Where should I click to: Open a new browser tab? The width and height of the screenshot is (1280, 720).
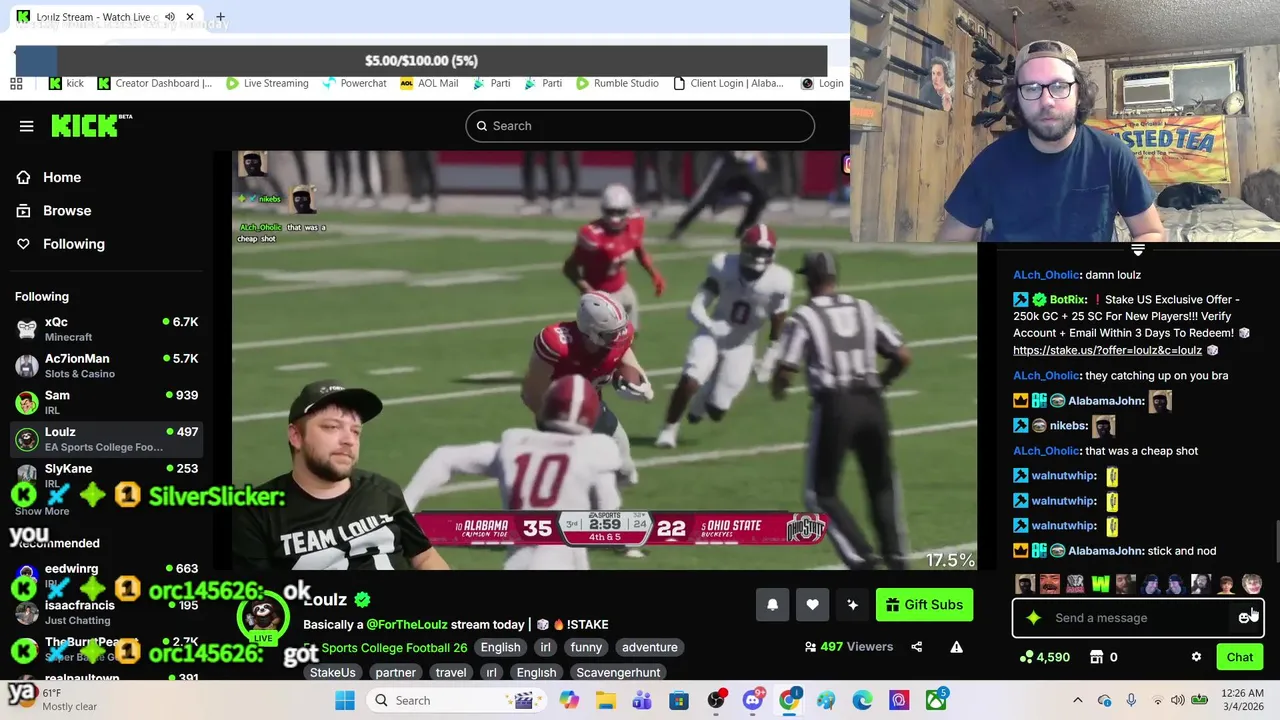tap(220, 17)
